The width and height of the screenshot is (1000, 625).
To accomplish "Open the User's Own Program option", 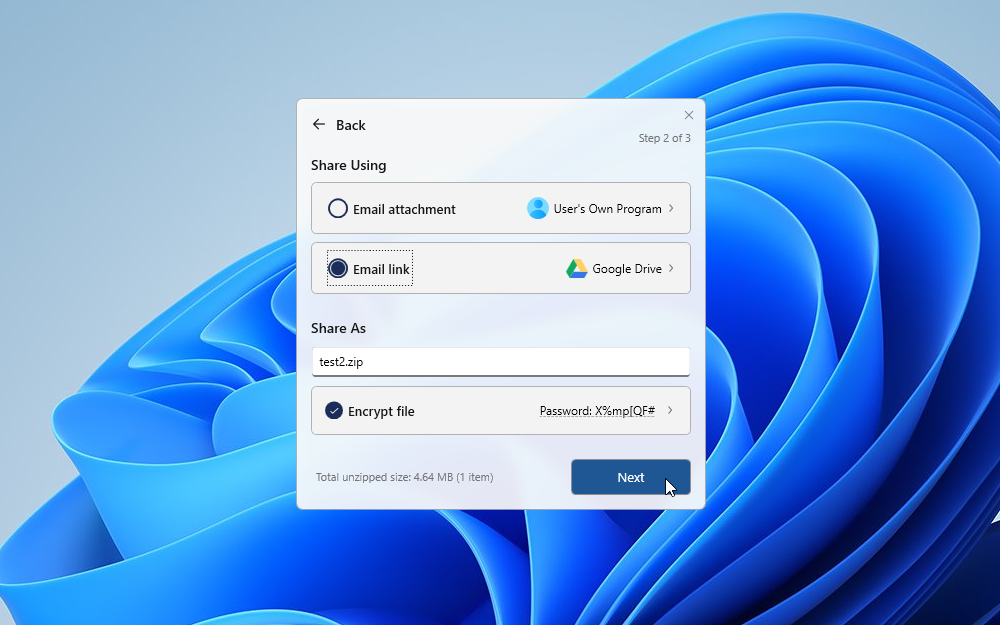I will [x=607, y=209].
